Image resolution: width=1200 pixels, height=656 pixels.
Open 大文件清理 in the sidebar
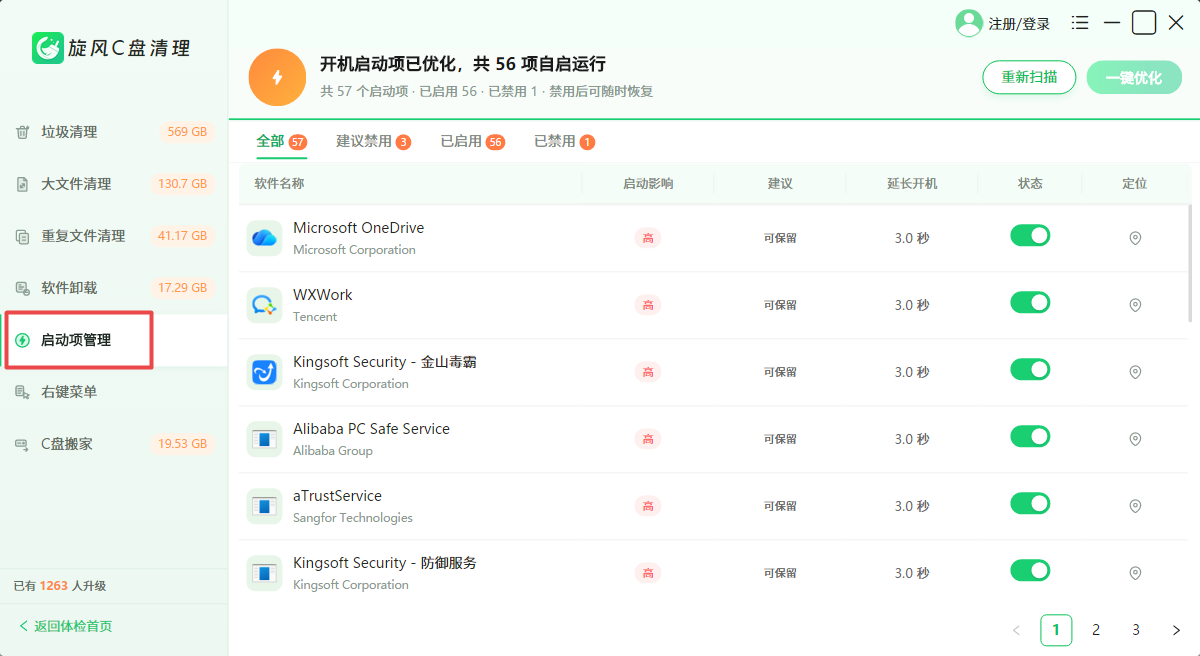[x=114, y=184]
